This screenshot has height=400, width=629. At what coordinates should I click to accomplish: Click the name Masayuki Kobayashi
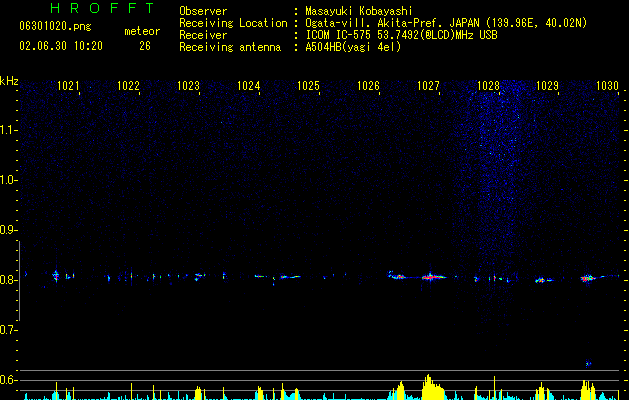tap(359, 11)
